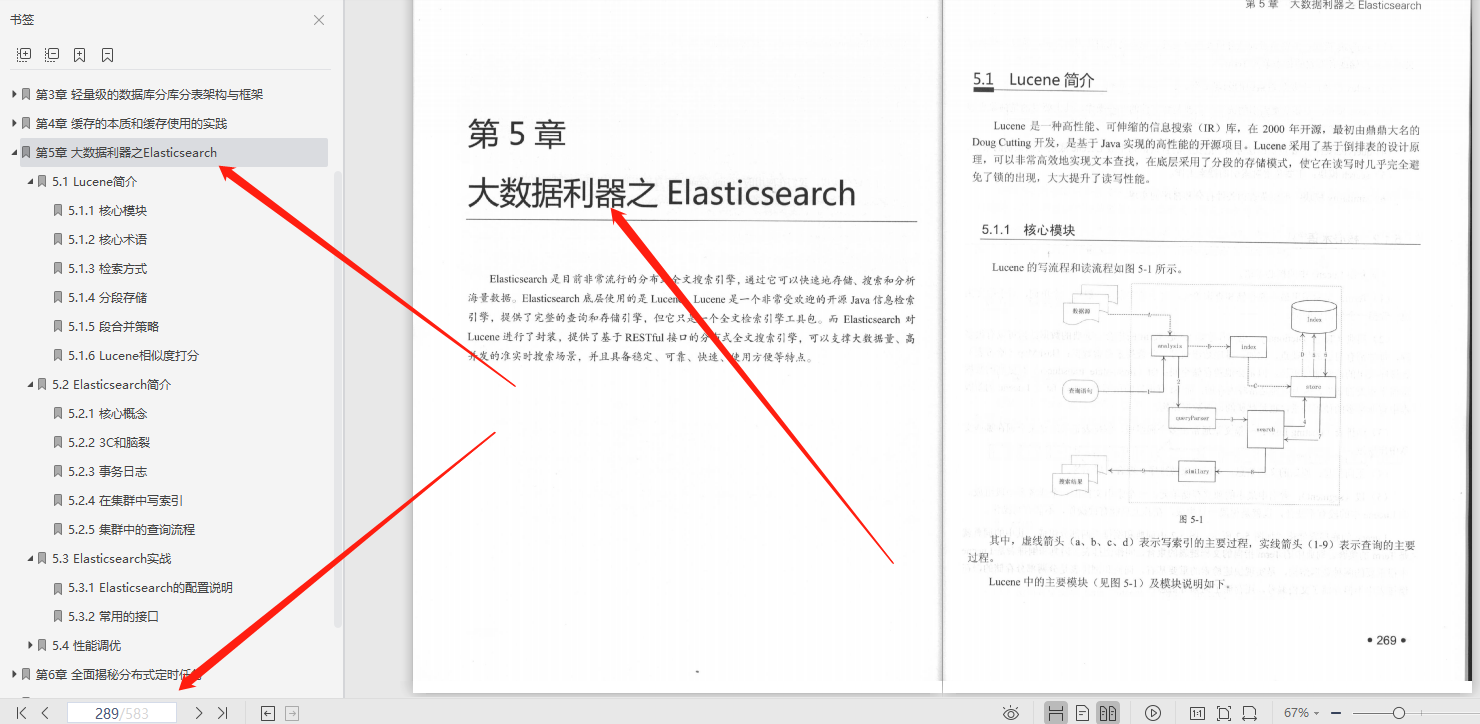Viewport: 1480px width, 724px height.
Task: Go to bookmark 5.2.1 核心概念
Action: point(107,413)
